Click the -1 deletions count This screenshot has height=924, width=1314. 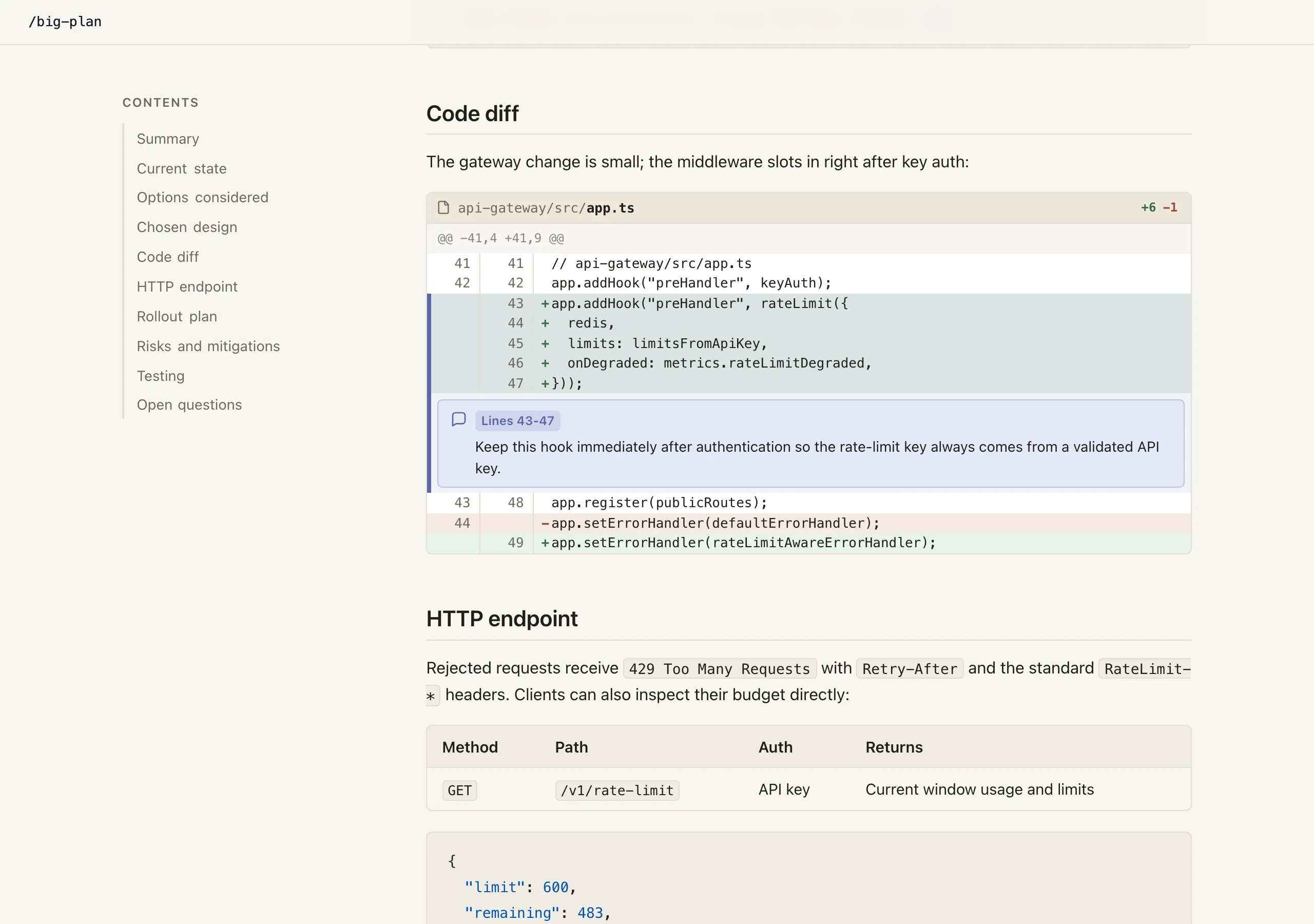(x=1170, y=207)
